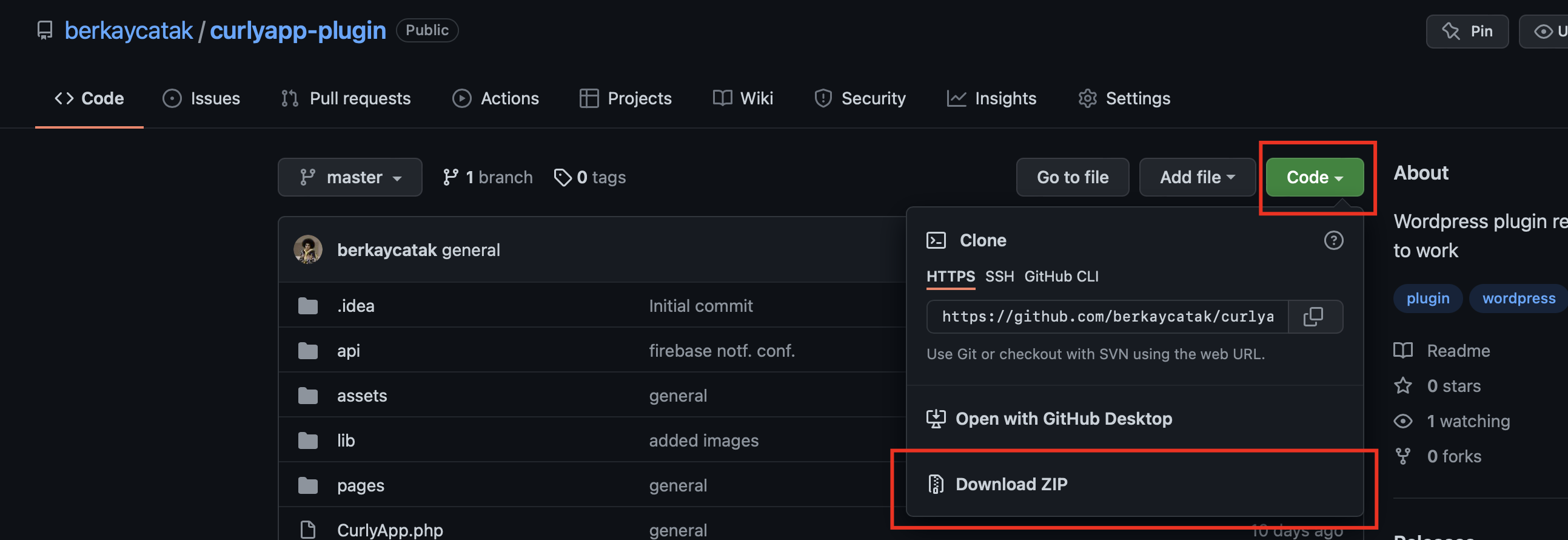Screen dimensions: 1568x540
Task: Open the Actions tab
Action: [495, 98]
